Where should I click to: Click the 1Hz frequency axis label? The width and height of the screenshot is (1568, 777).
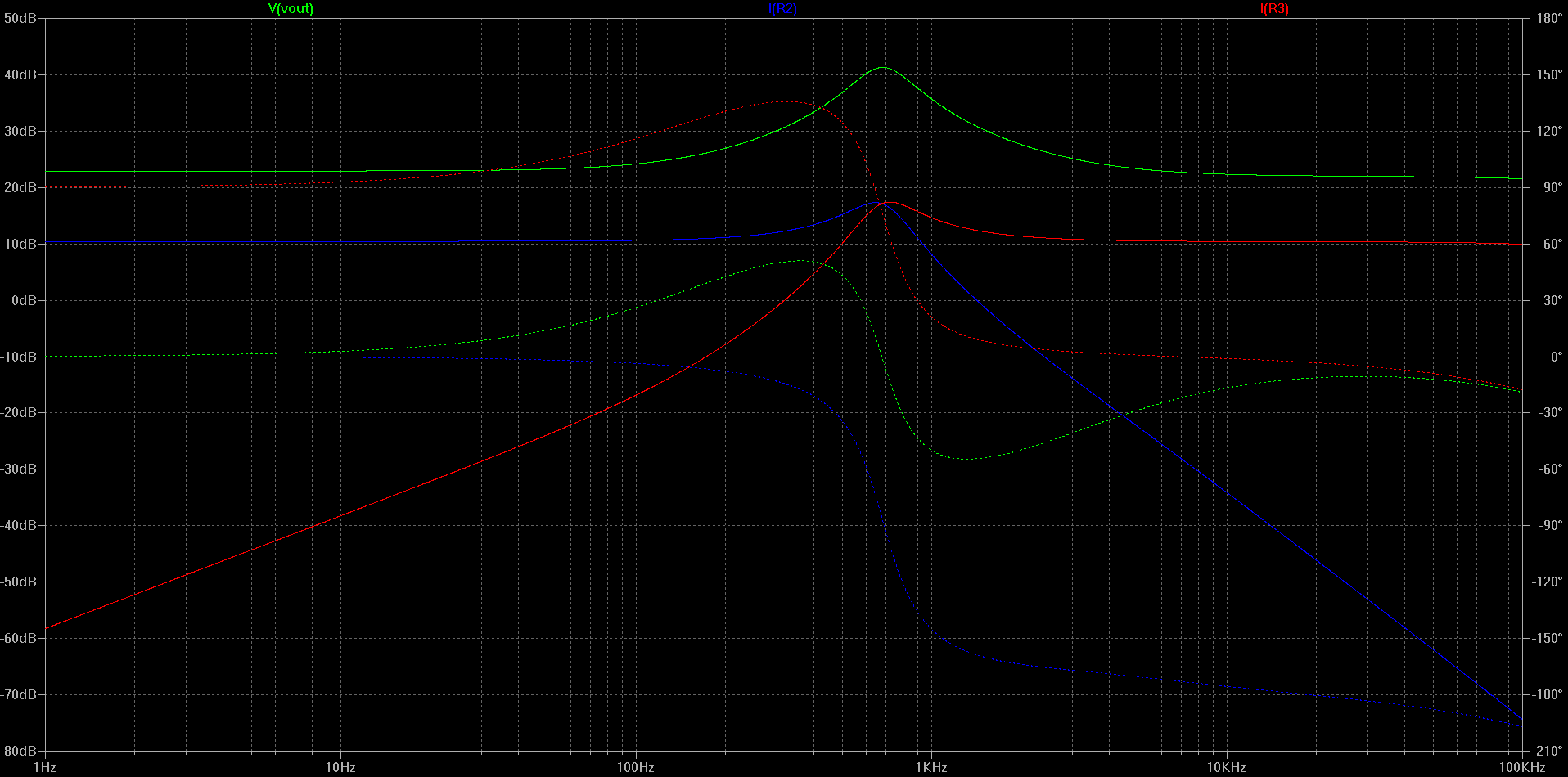click(44, 767)
